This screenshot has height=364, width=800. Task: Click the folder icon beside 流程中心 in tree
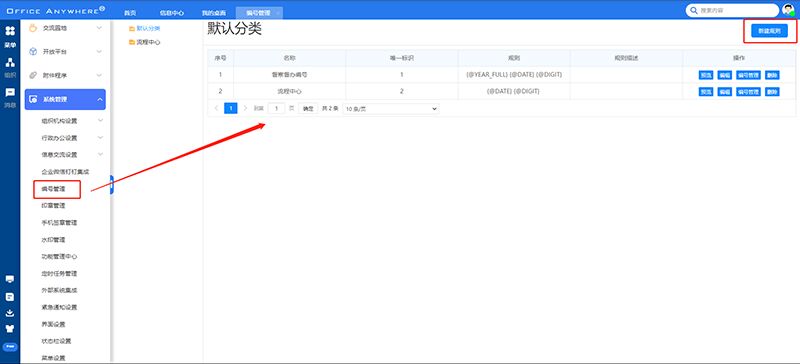(132, 42)
